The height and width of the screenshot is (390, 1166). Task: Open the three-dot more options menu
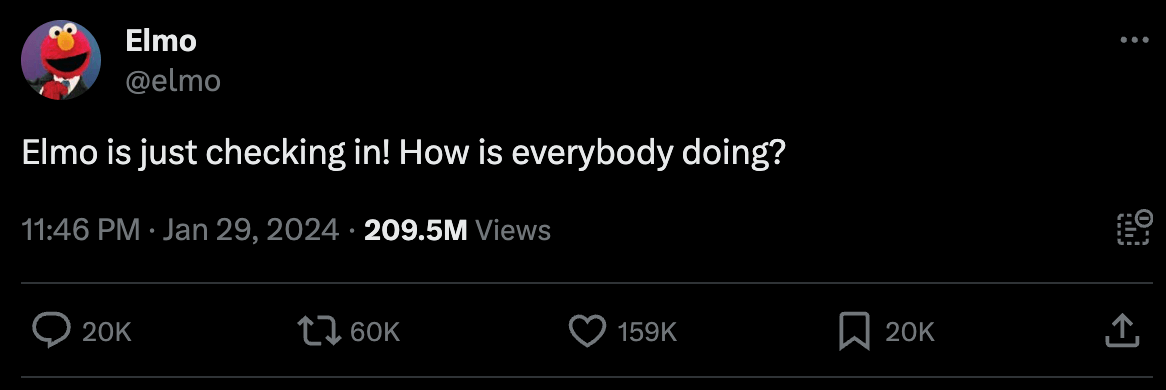tap(1134, 40)
